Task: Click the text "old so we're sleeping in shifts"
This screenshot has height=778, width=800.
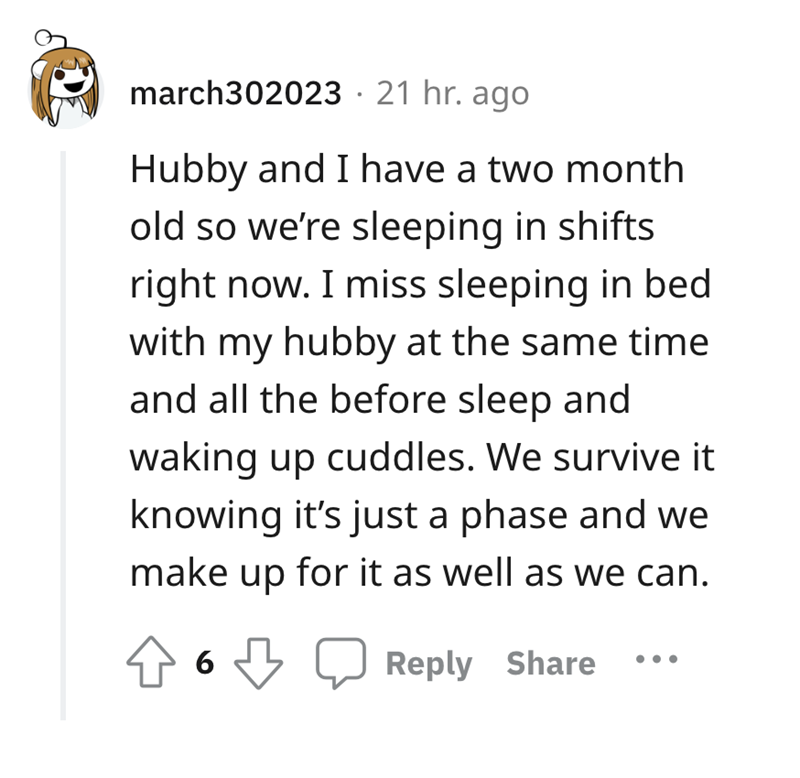Action: point(392,227)
